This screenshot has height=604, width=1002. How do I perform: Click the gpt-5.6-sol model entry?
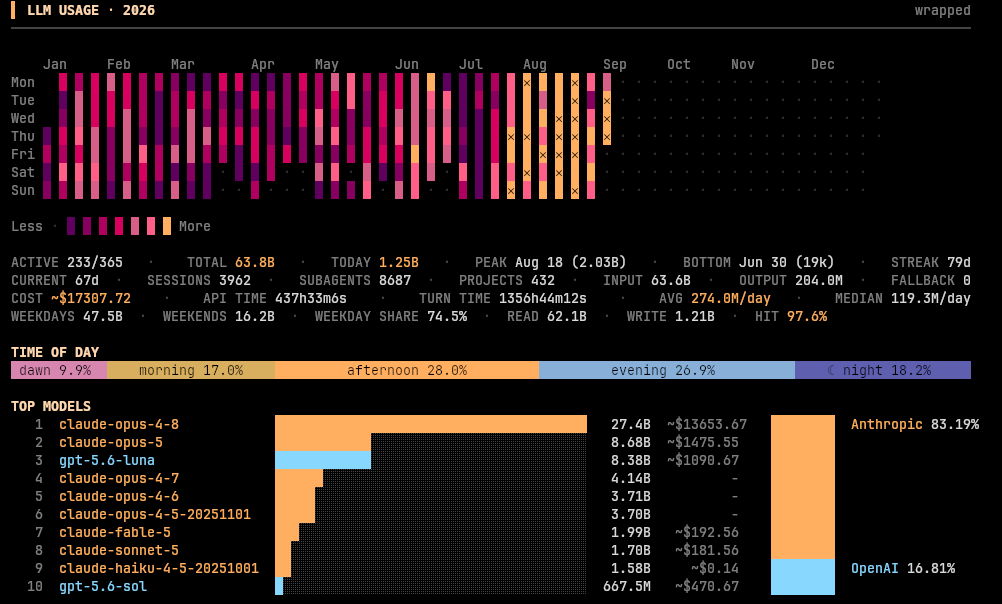(103, 586)
